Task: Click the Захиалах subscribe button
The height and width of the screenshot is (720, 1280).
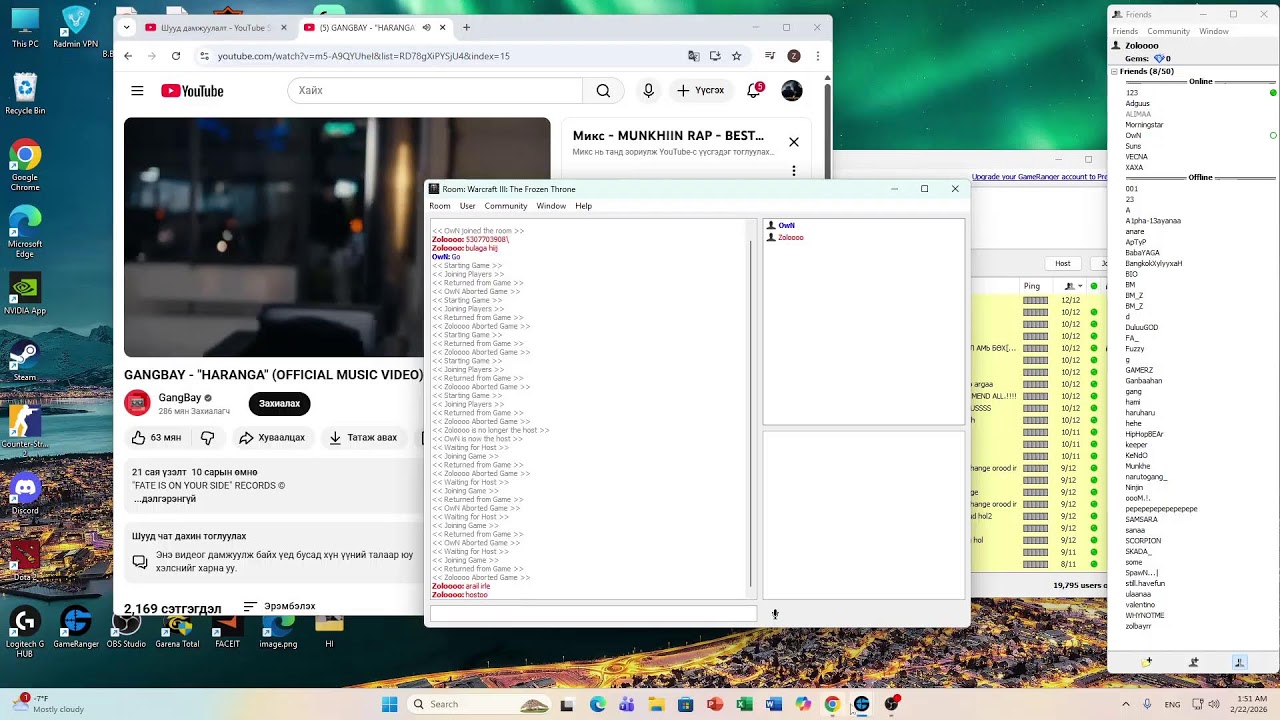Action: [279, 403]
